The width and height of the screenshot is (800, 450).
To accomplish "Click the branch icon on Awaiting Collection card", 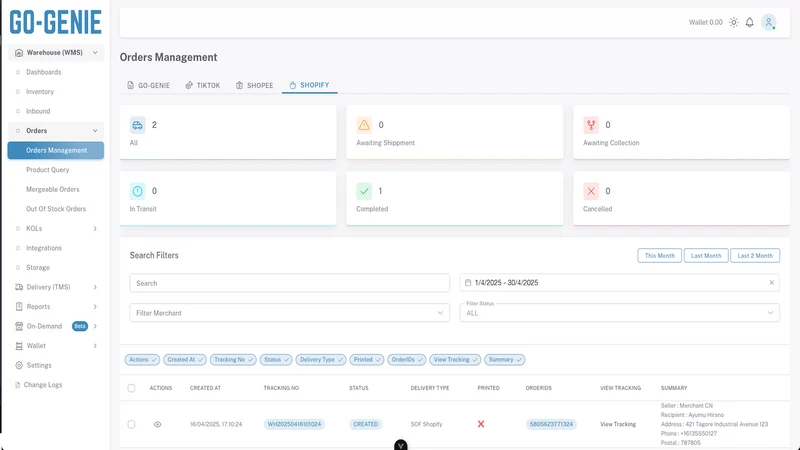I will [x=591, y=125].
